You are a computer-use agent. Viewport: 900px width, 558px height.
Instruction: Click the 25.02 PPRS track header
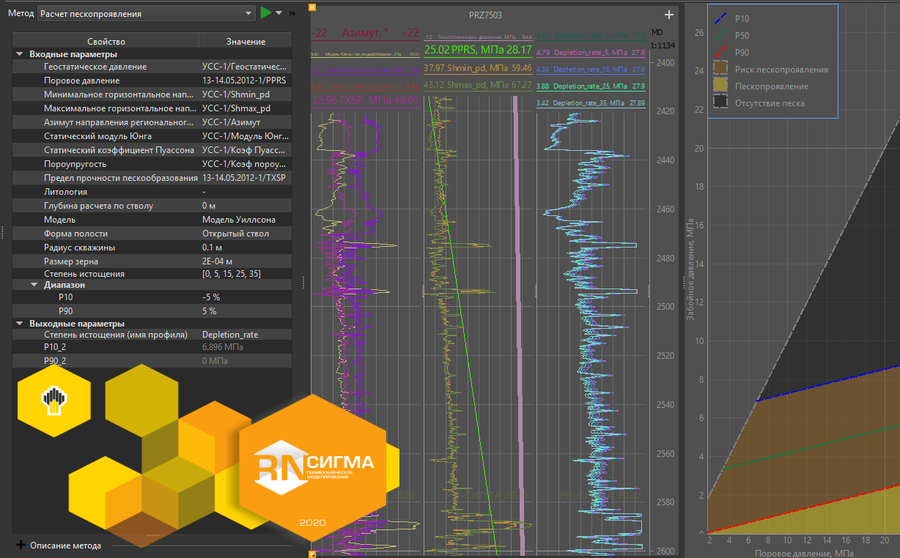(477, 49)
